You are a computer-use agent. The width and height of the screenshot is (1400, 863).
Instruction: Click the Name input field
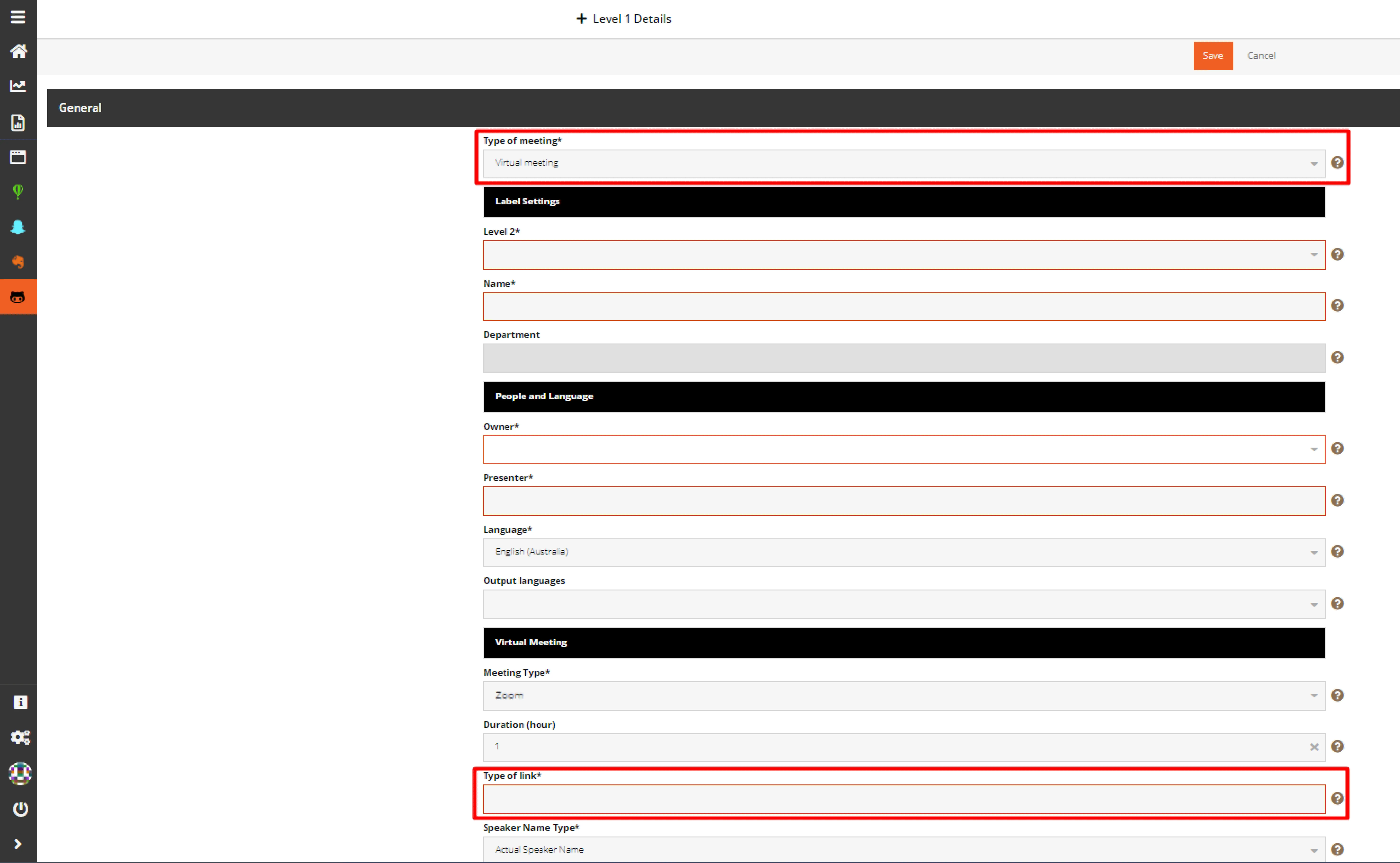point(903,307)
